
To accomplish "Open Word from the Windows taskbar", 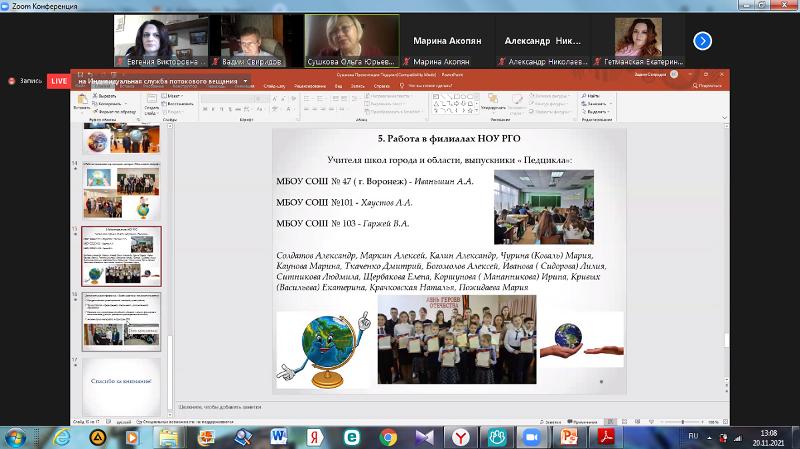I will (278, 436).
